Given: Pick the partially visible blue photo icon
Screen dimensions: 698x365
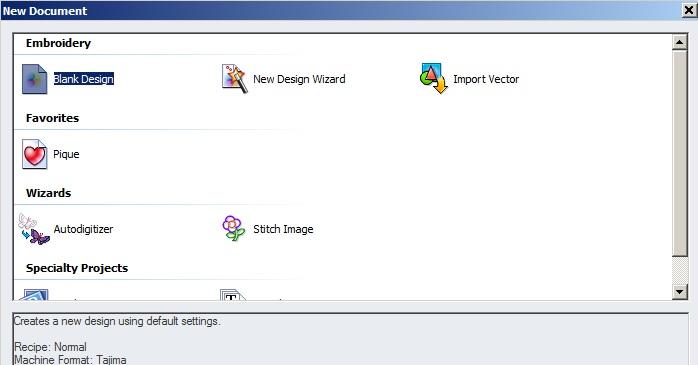Looking at the screenshot, I should pyautogui.click(x=34, y=295).
